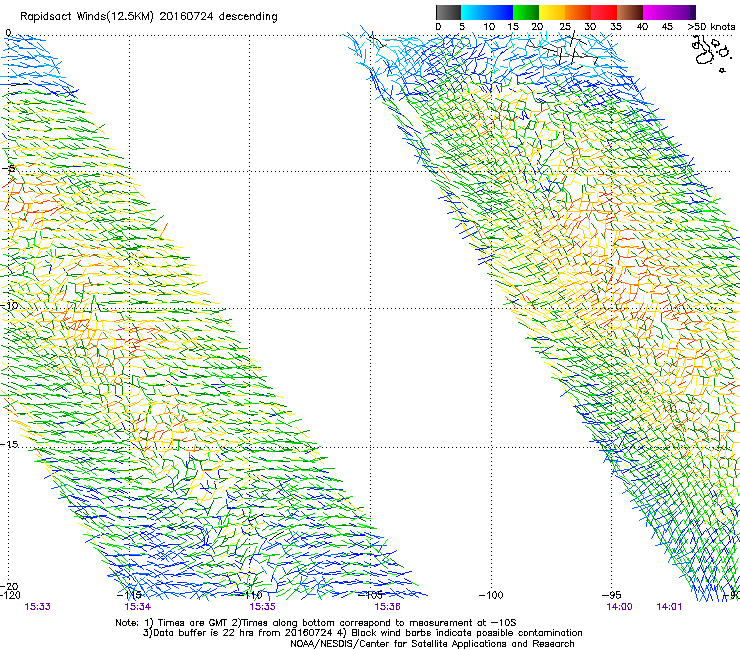Click the '-15' latitude axis label
Screen dimensions: 740x650
point(9,445)
